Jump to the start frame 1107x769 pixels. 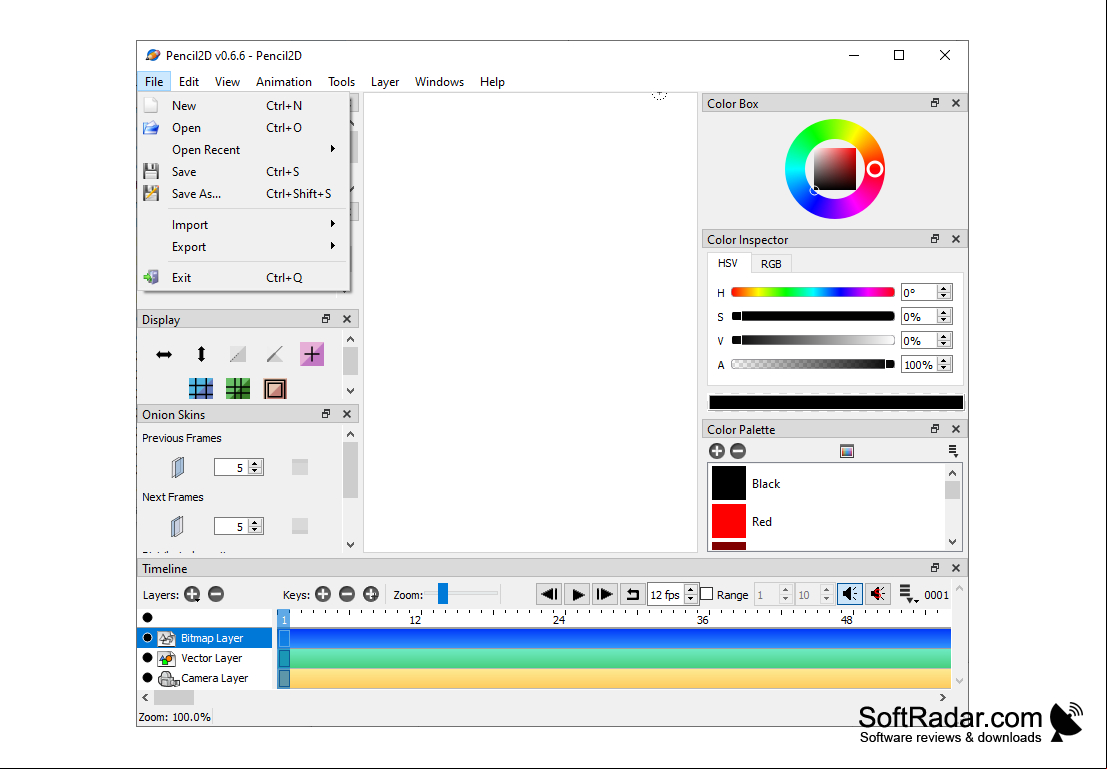coord(549,595)
